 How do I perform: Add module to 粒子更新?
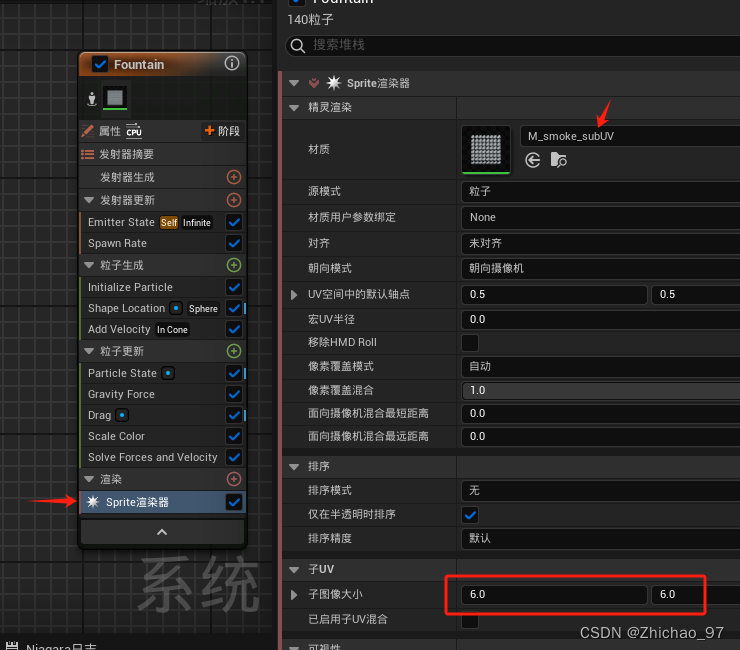pos(234,351)
